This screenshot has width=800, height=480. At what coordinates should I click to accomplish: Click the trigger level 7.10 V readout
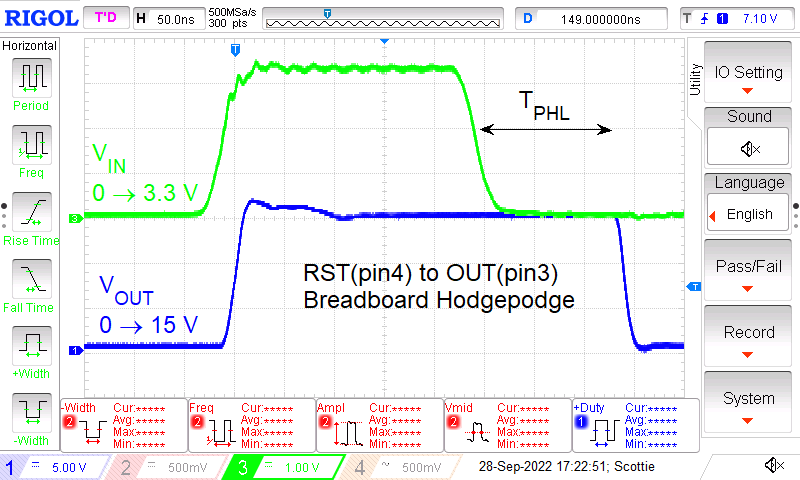coord(760,19)
